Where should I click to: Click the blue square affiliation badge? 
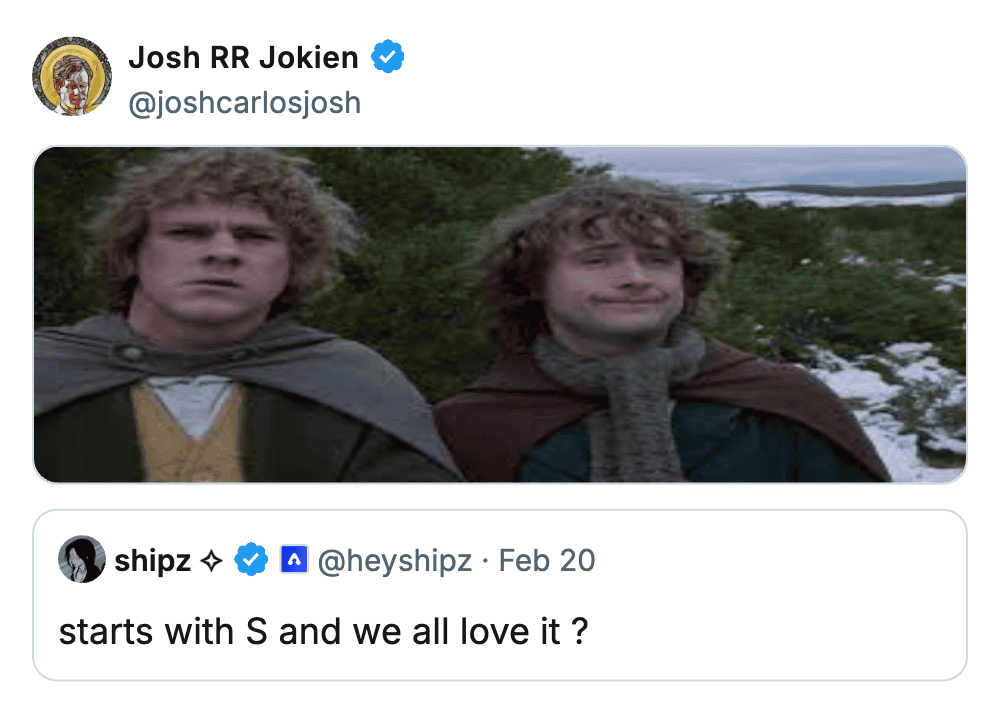click(294, 560)
